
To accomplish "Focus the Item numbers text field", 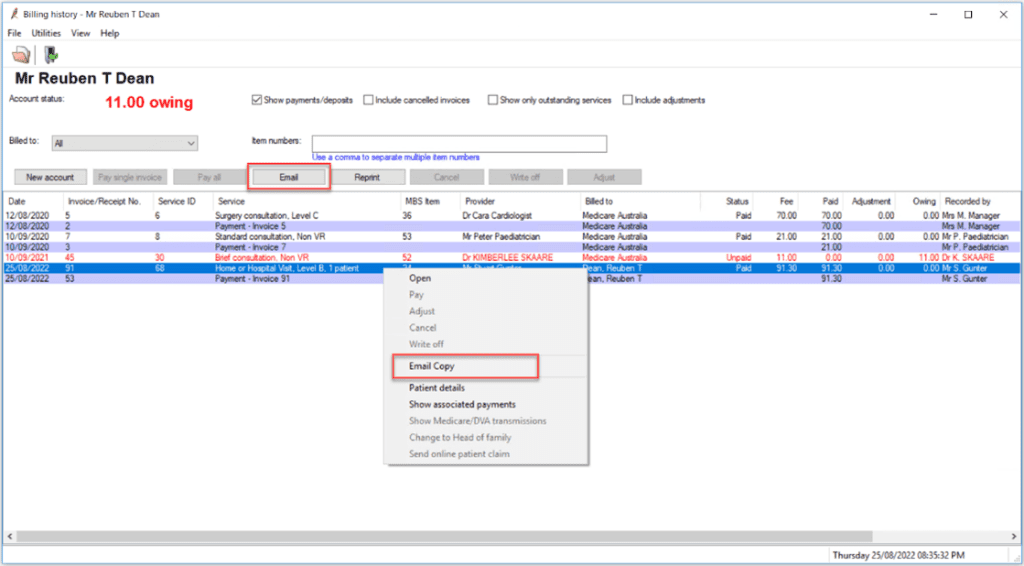I will click(x=459, y=143).
